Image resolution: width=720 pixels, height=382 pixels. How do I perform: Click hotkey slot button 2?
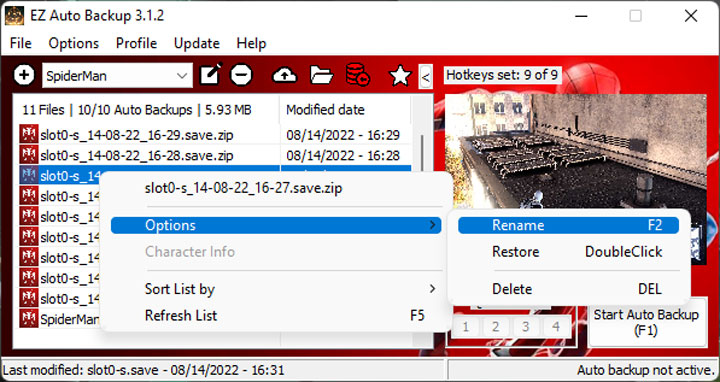495,327
